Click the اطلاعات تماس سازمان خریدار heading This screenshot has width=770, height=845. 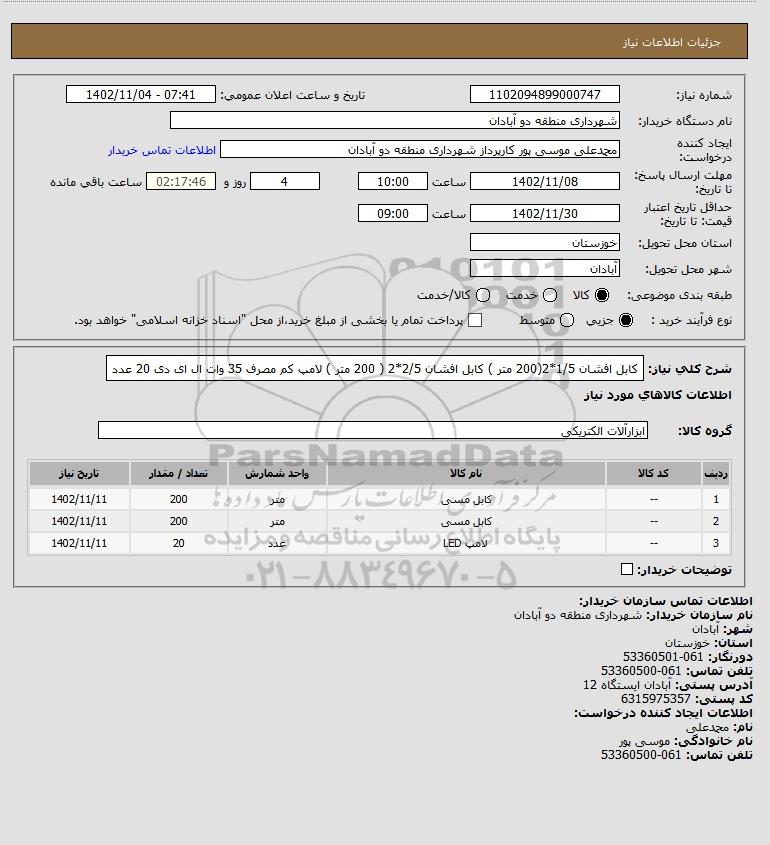point(665,601)
